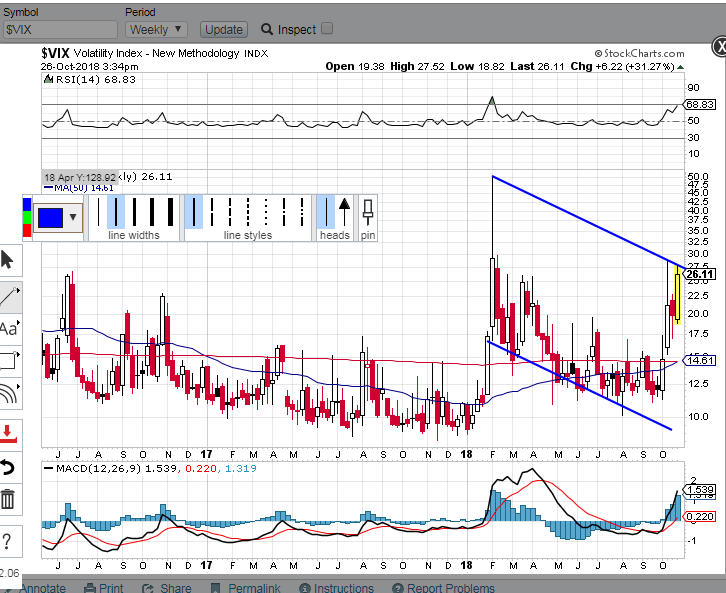Enable the arrow head line ending
Screen dimensions: 726x593
pyautogui.click(x=344, y=212)
